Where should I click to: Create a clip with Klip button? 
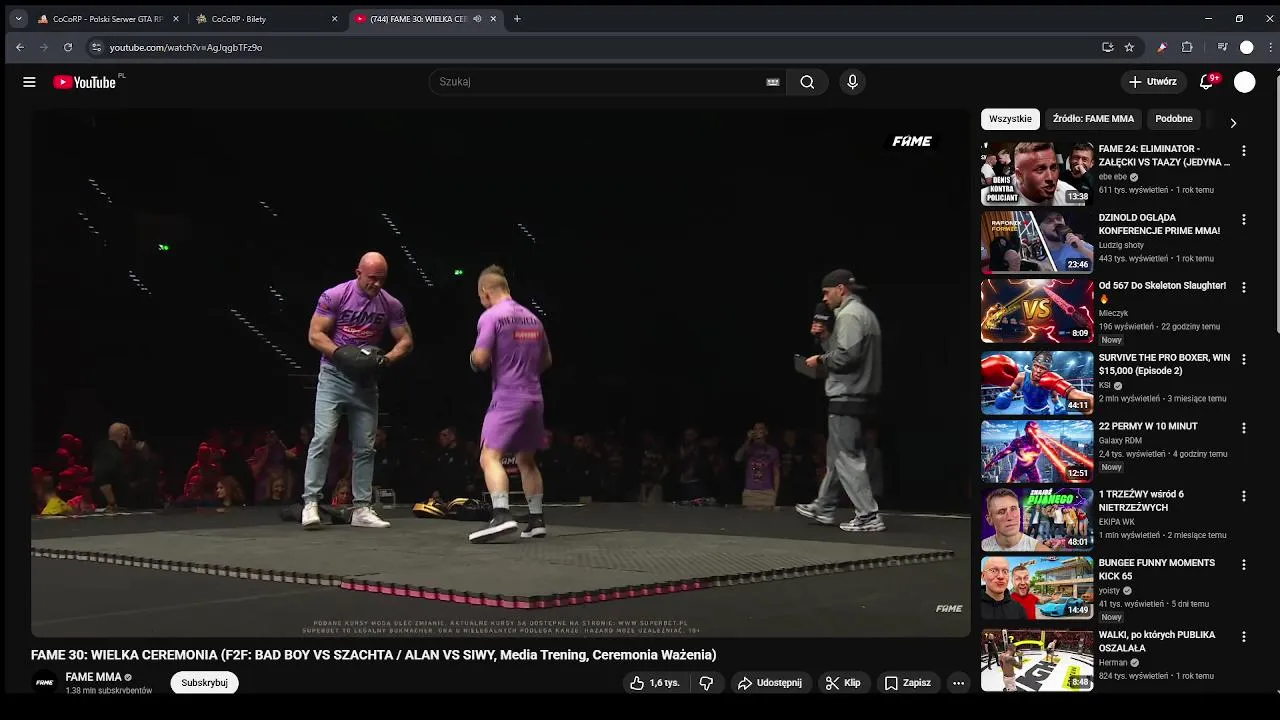[842, 683]
